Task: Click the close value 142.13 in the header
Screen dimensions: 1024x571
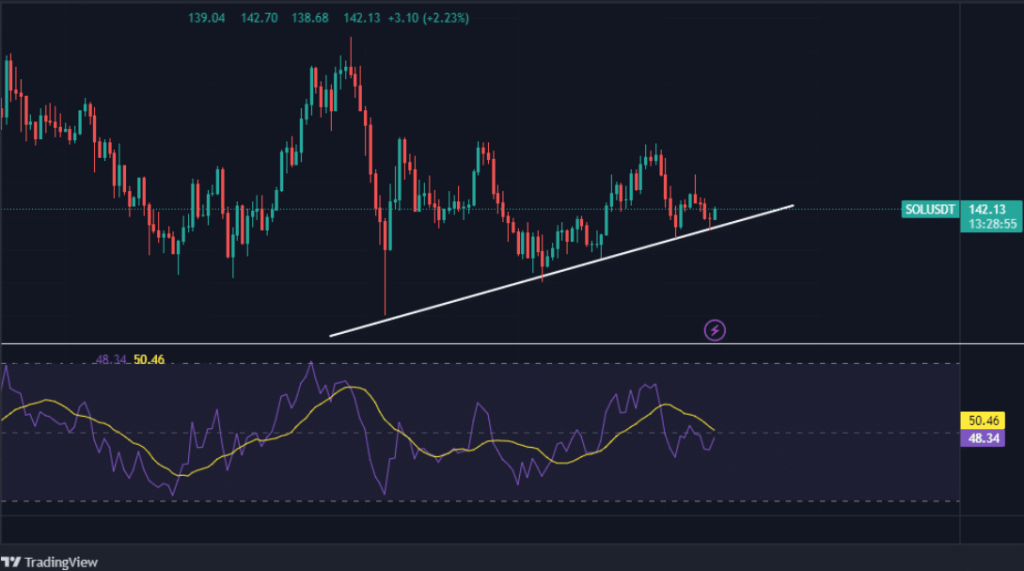Action: click(x=362, y=18)
